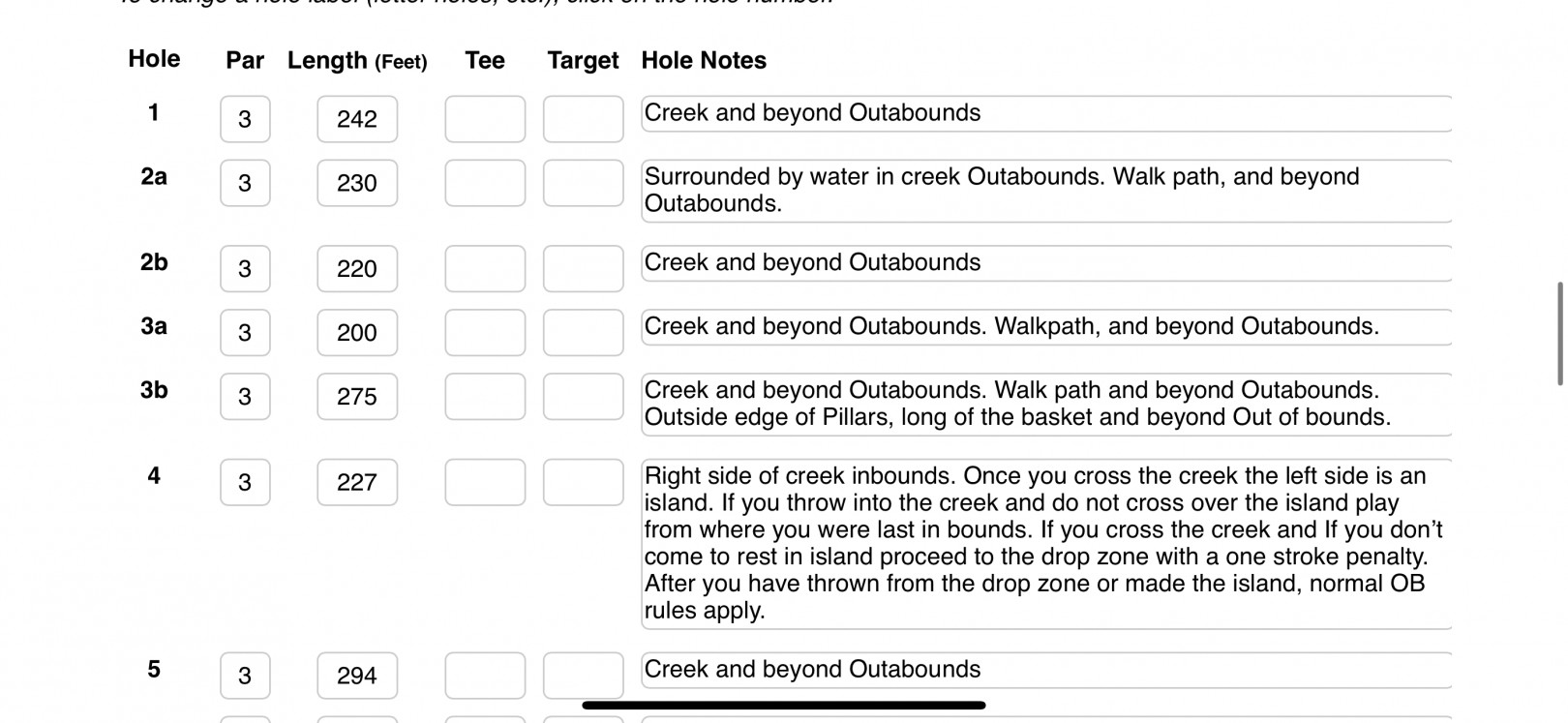Click the Par field for hole 2b
Image resolution: width=1568 pixels, height=723 pixels.
[x=245, y=269]
